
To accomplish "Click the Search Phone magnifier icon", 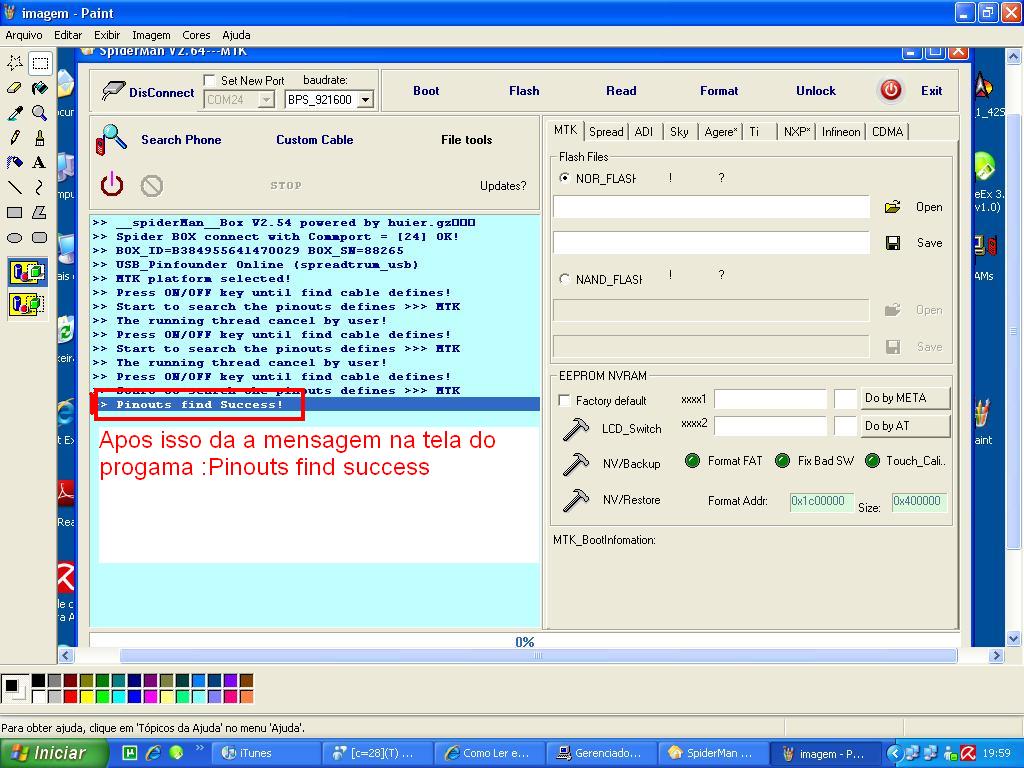I will (112, 139).
